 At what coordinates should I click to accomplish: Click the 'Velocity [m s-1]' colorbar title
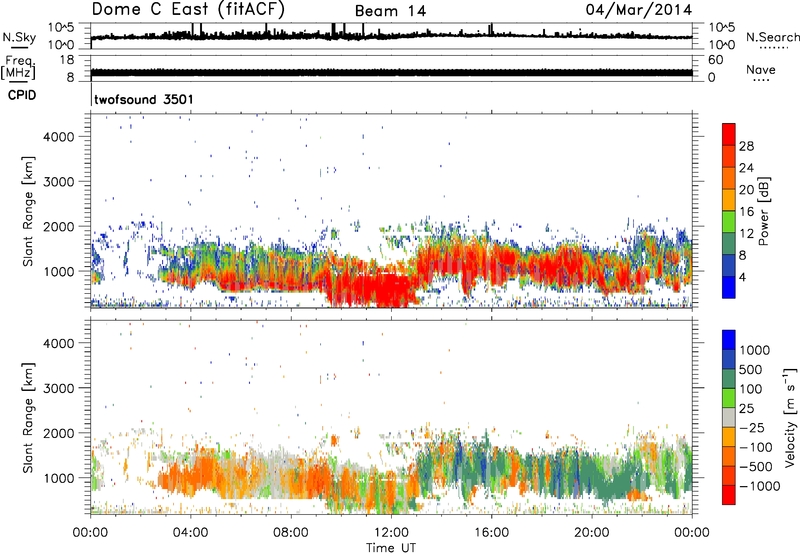(x=790, y=417)
